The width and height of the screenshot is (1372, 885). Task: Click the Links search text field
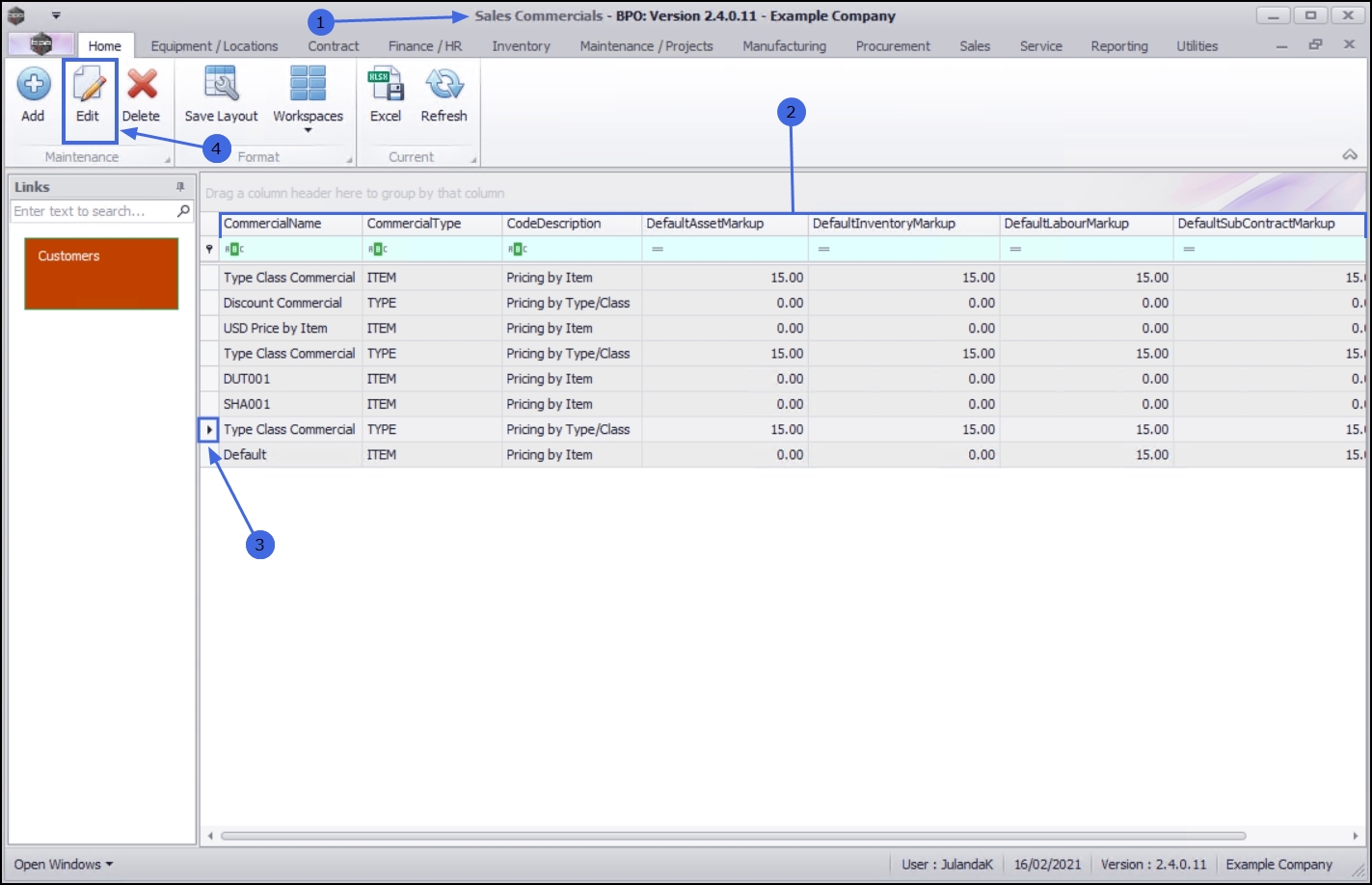click(93, 211)
